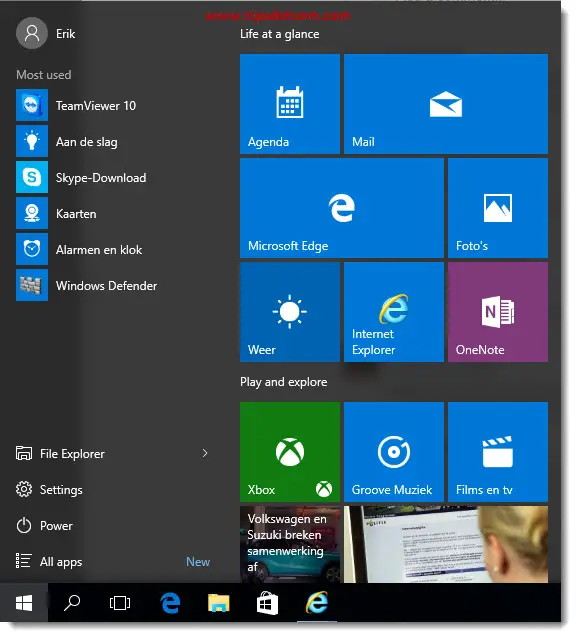Viewport: 576px width, 637px height.
Task: Launch the Microsoft Edge tile
Action: 342,208
